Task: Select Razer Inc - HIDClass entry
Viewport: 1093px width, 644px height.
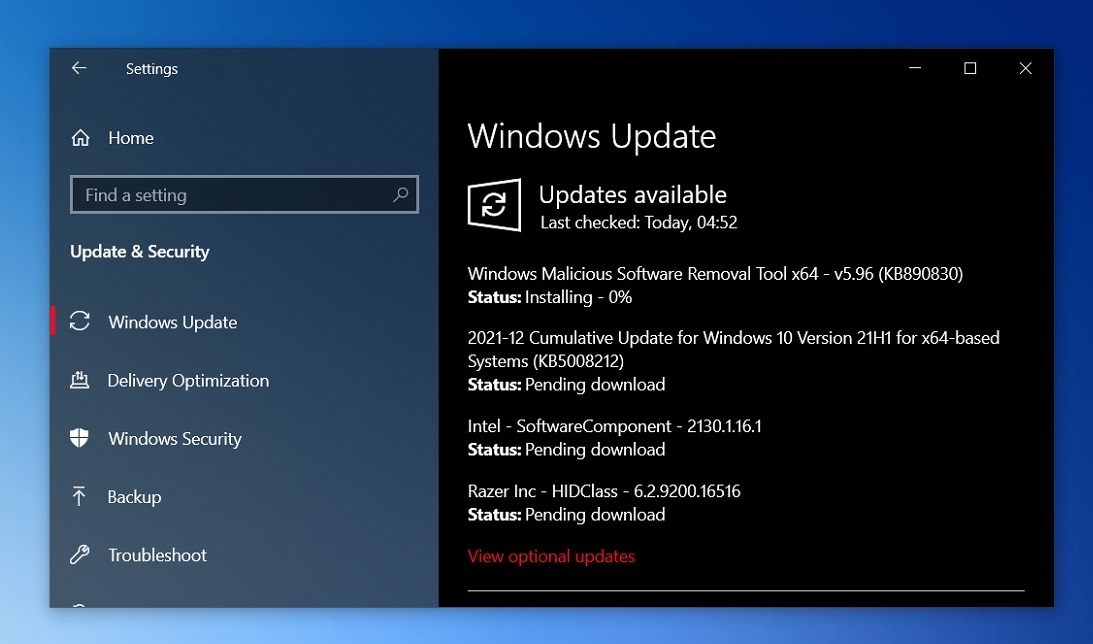Action: (604, 491)
